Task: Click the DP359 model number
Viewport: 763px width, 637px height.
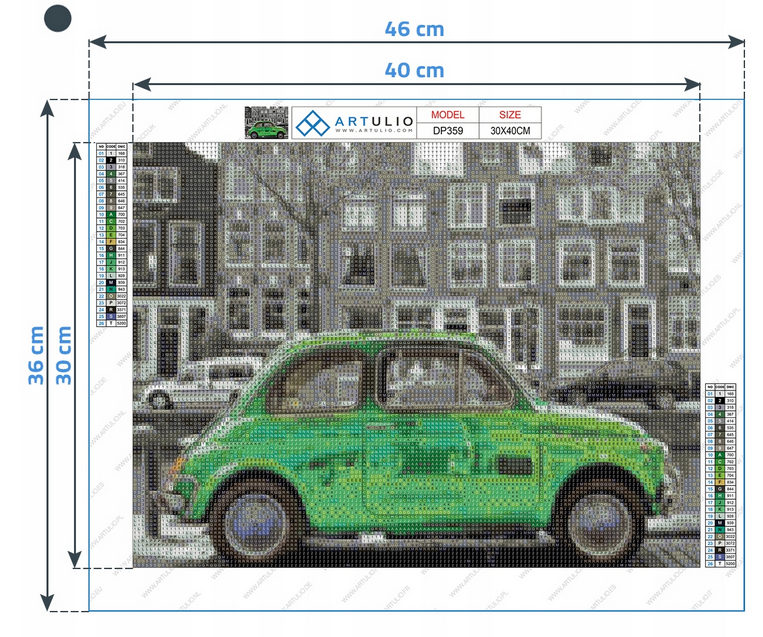Action: (x=447, y=130)
